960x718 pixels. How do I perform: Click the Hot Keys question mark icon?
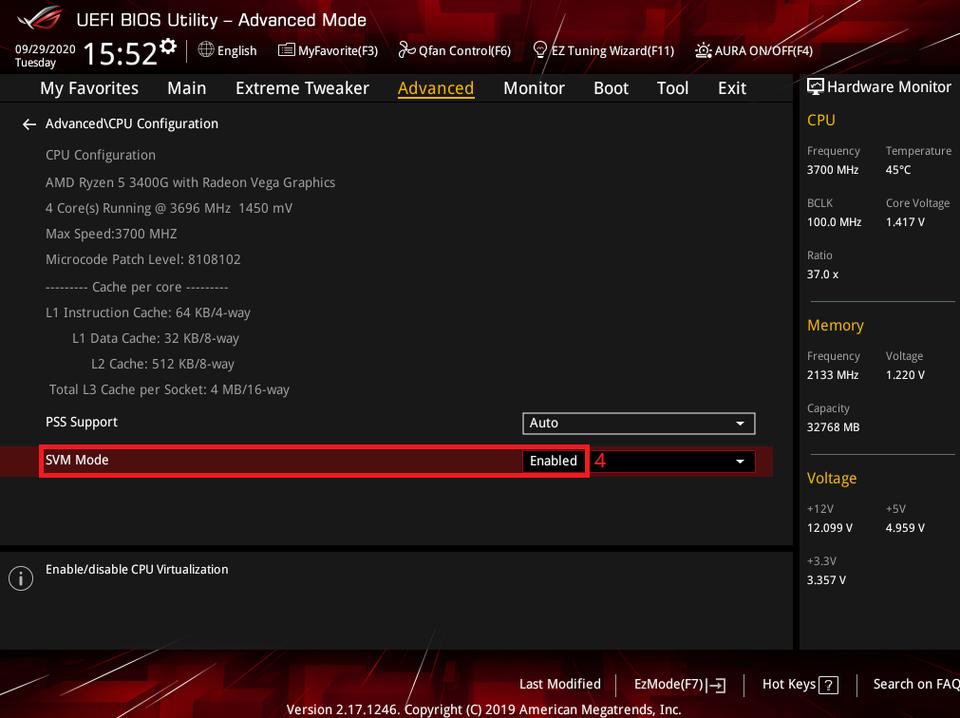(828, 685)
